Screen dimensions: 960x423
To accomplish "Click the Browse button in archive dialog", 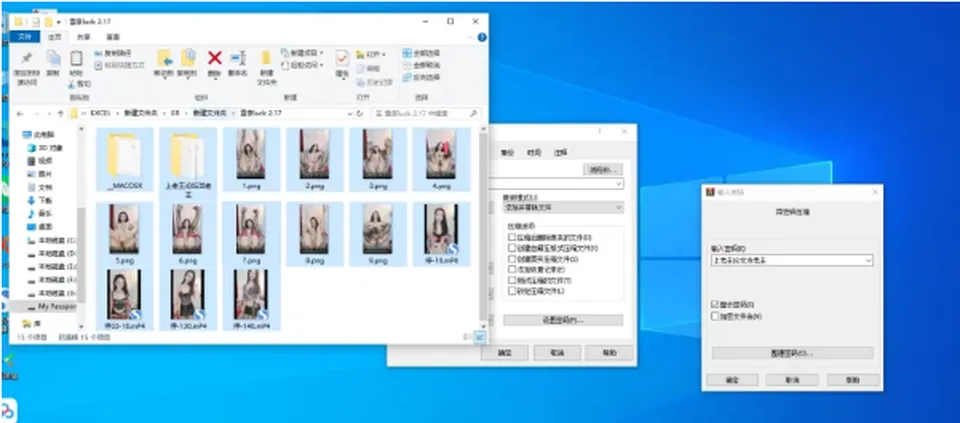I will coord(603,169).
